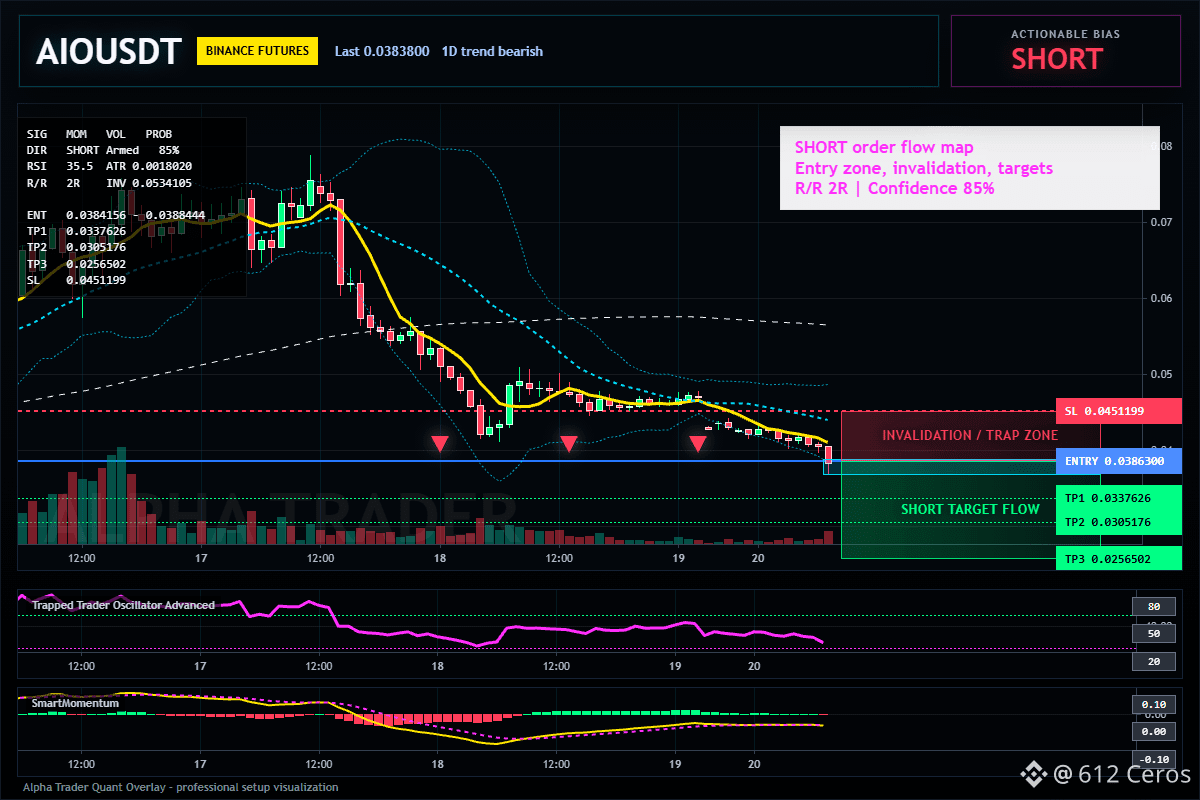Click the Alpha Trader Quant Overlay footer text
This screenshot has width=1200, height=800.
181,787
